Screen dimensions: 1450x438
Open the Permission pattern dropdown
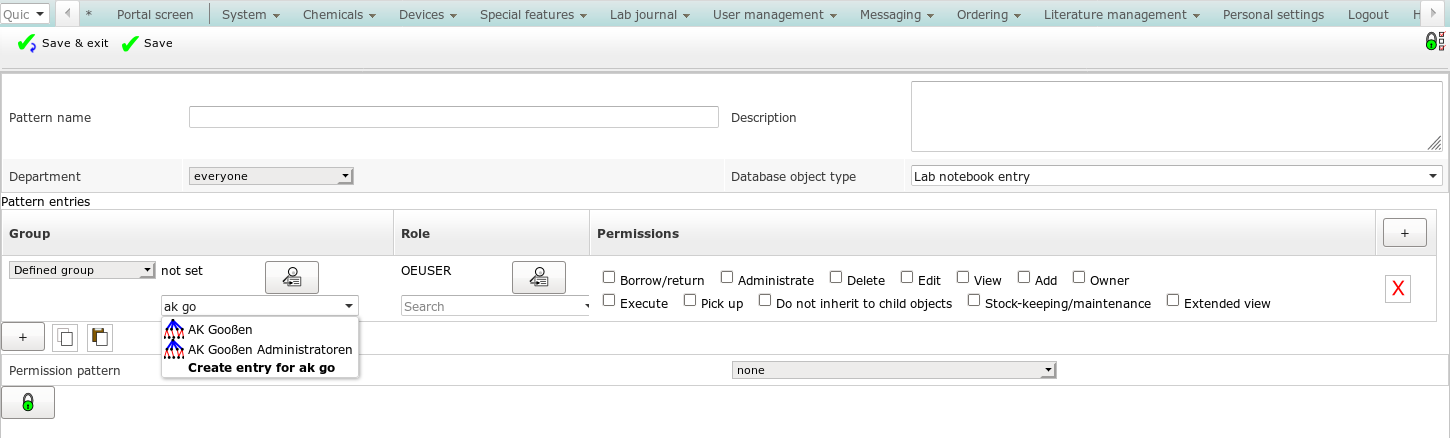(894, 370)
